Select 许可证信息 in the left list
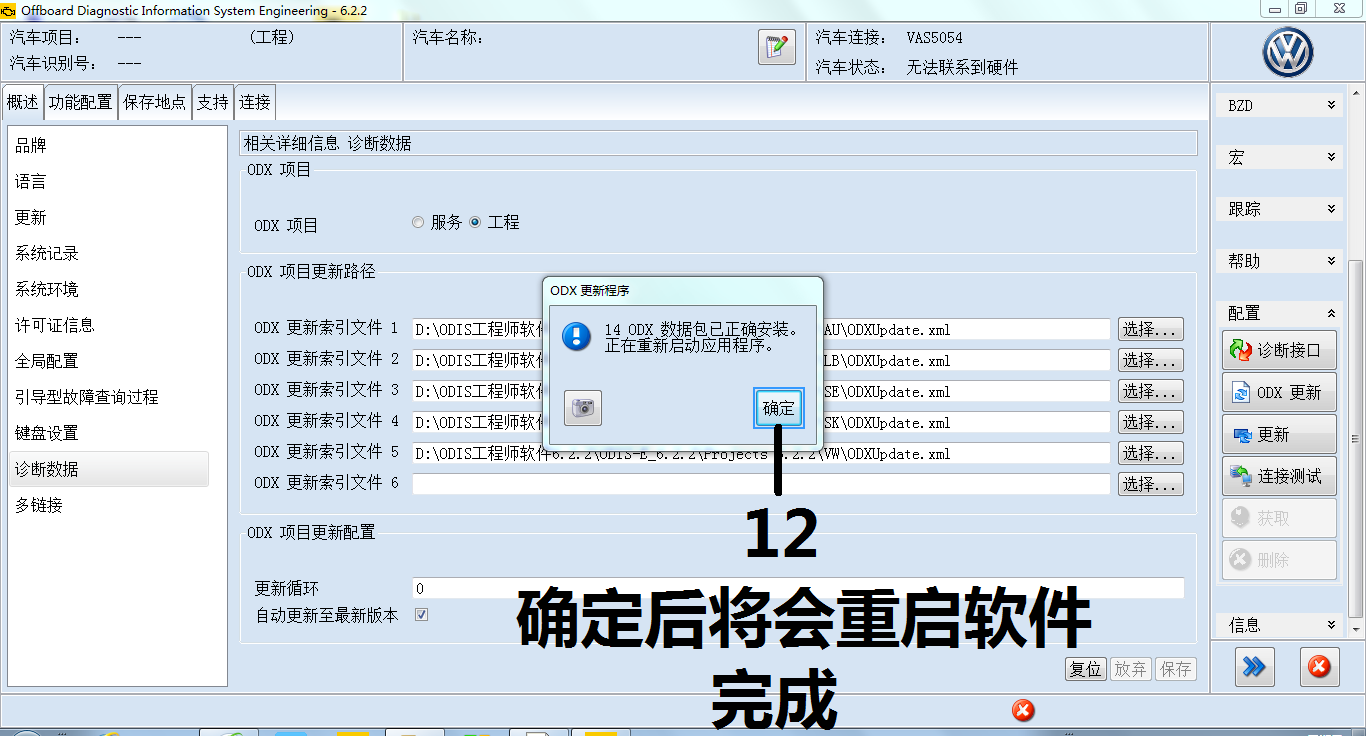The height and width of the screenshot is (736, 1366). (x=108, y=325)
